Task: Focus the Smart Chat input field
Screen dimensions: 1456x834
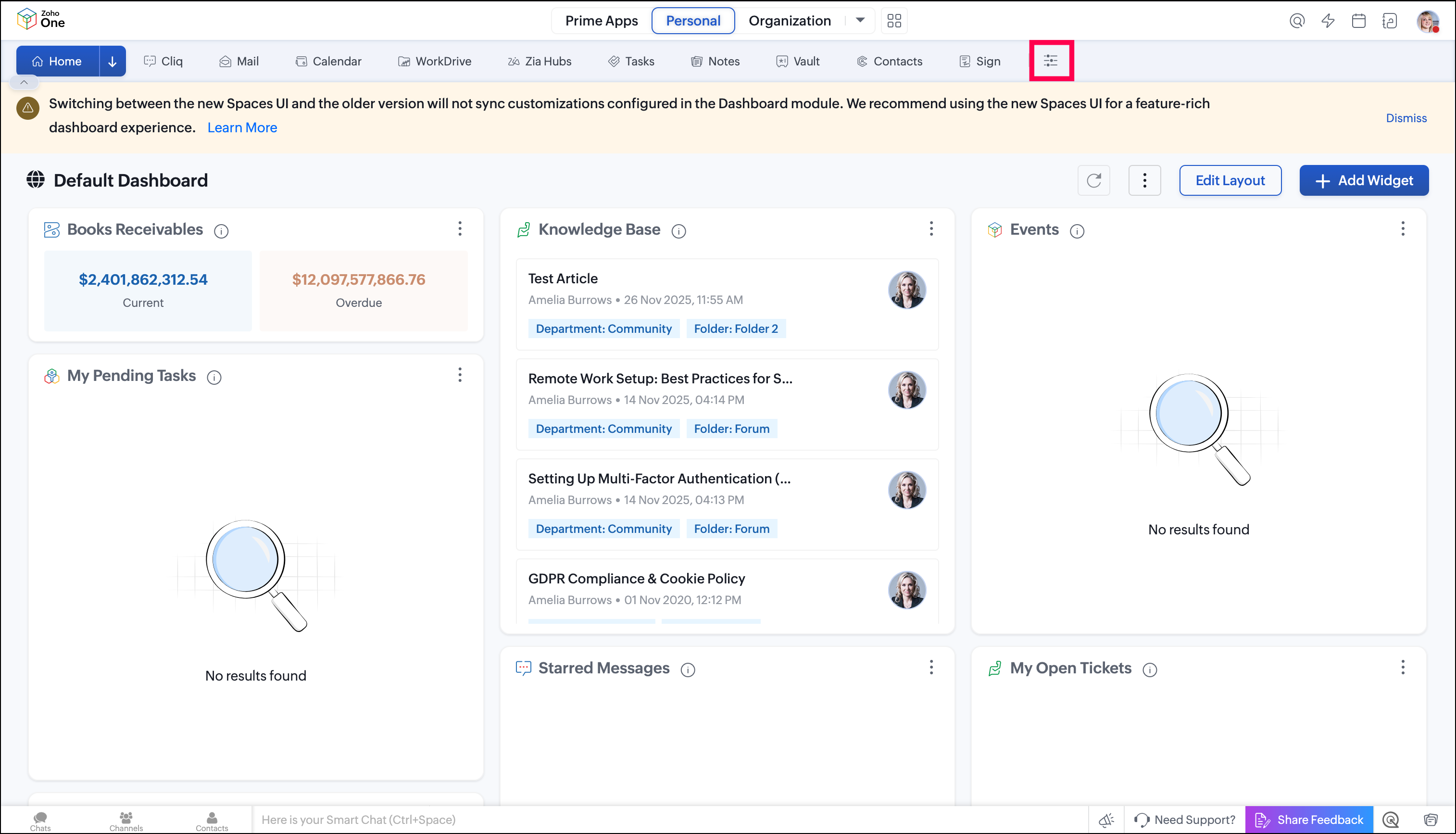Action: tap(670, 820)
